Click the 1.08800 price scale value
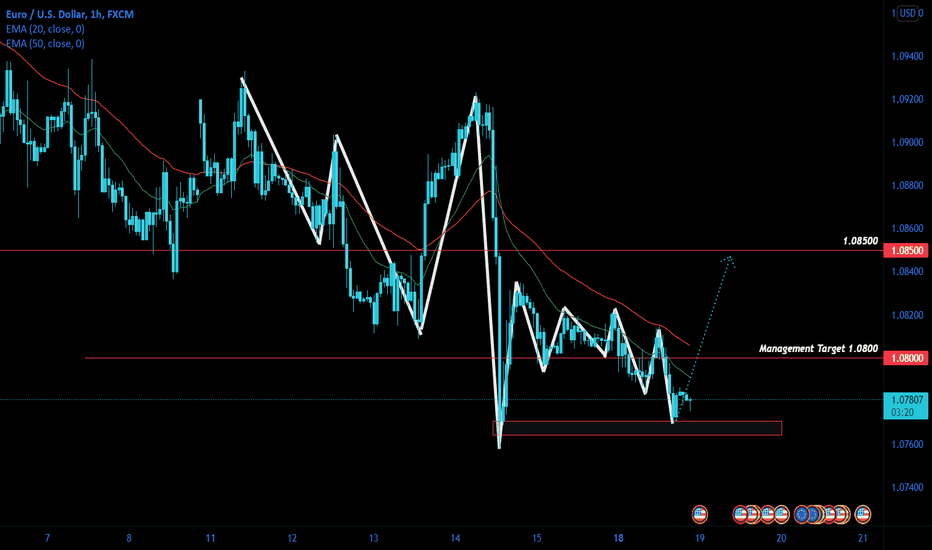This screenshot has width=932, height=550. tap(907, 186)
